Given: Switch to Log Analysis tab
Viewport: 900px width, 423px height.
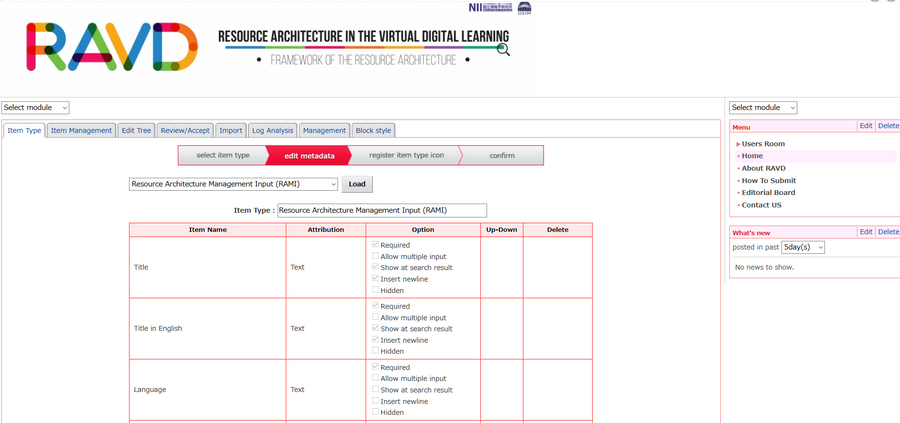Looking at the screenshot, I should click(x=273, y=130).
